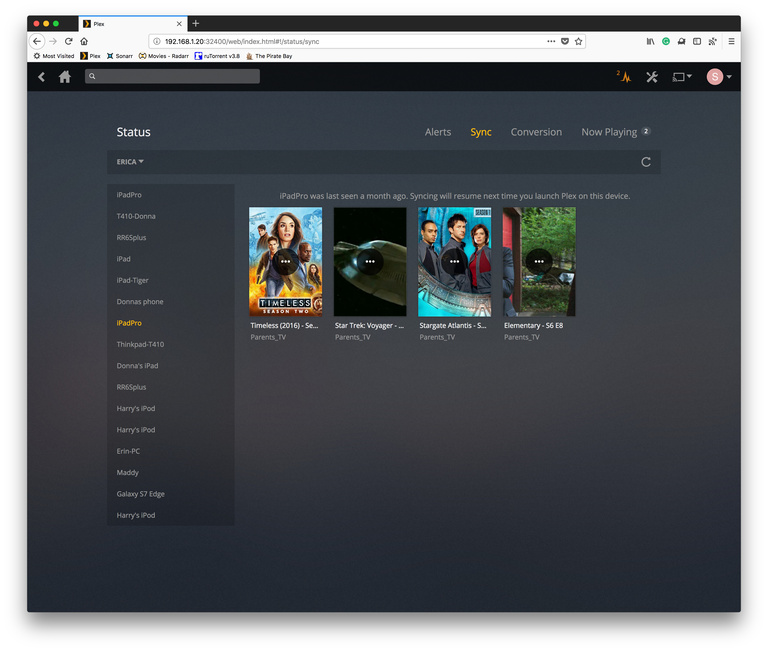The image size is (768, 651).
Task: Switch to the Conversion tab
Action: 536,132
